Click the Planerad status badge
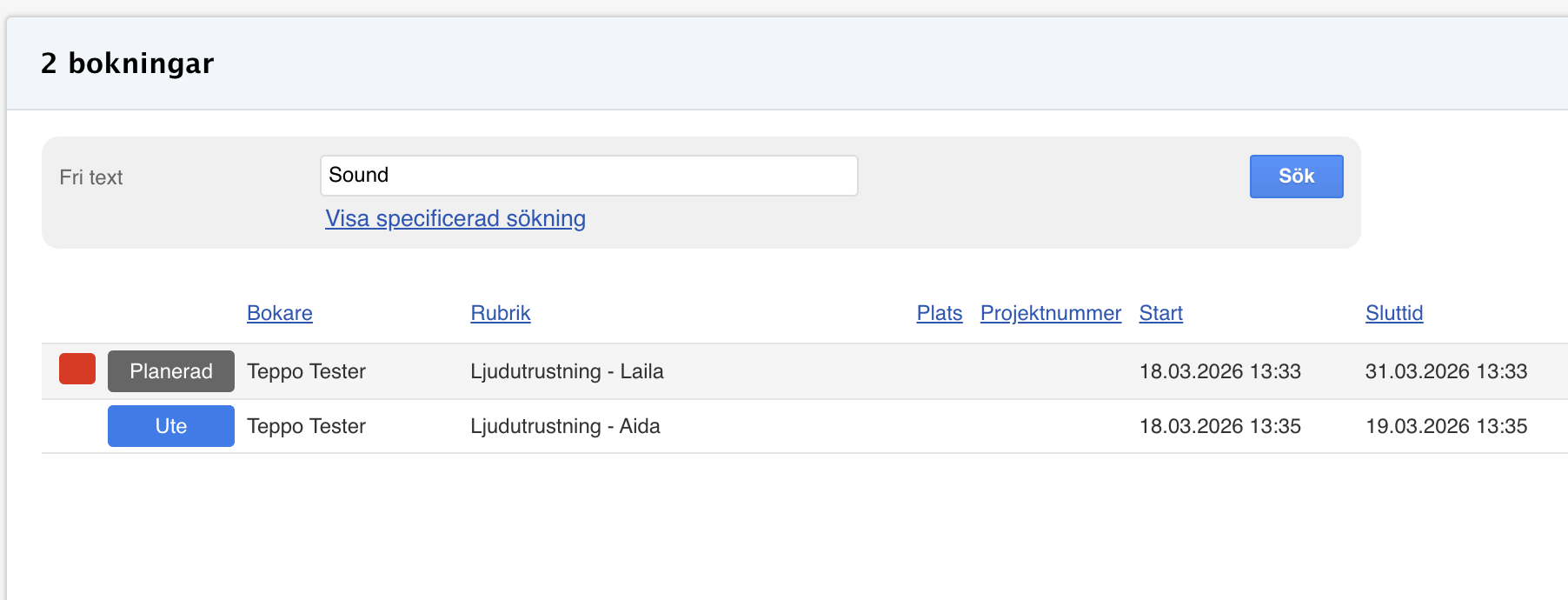Viewport: 1568px width, 600px height. pos(171,371)
